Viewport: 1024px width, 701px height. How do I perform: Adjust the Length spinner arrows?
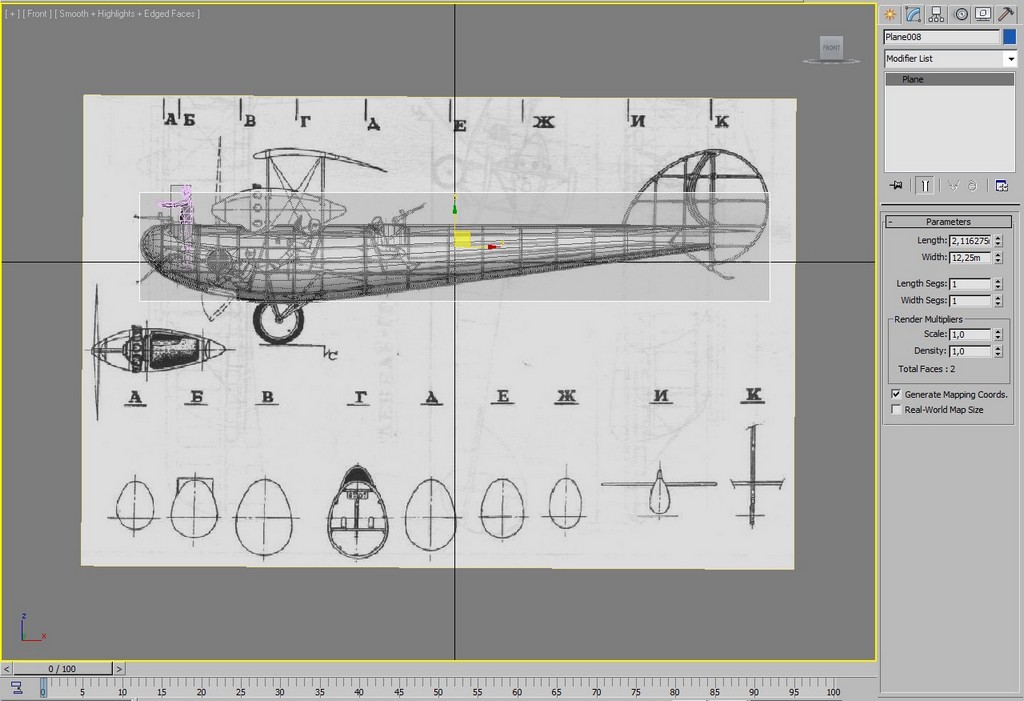pyautogui.click(x=998, y=240)
